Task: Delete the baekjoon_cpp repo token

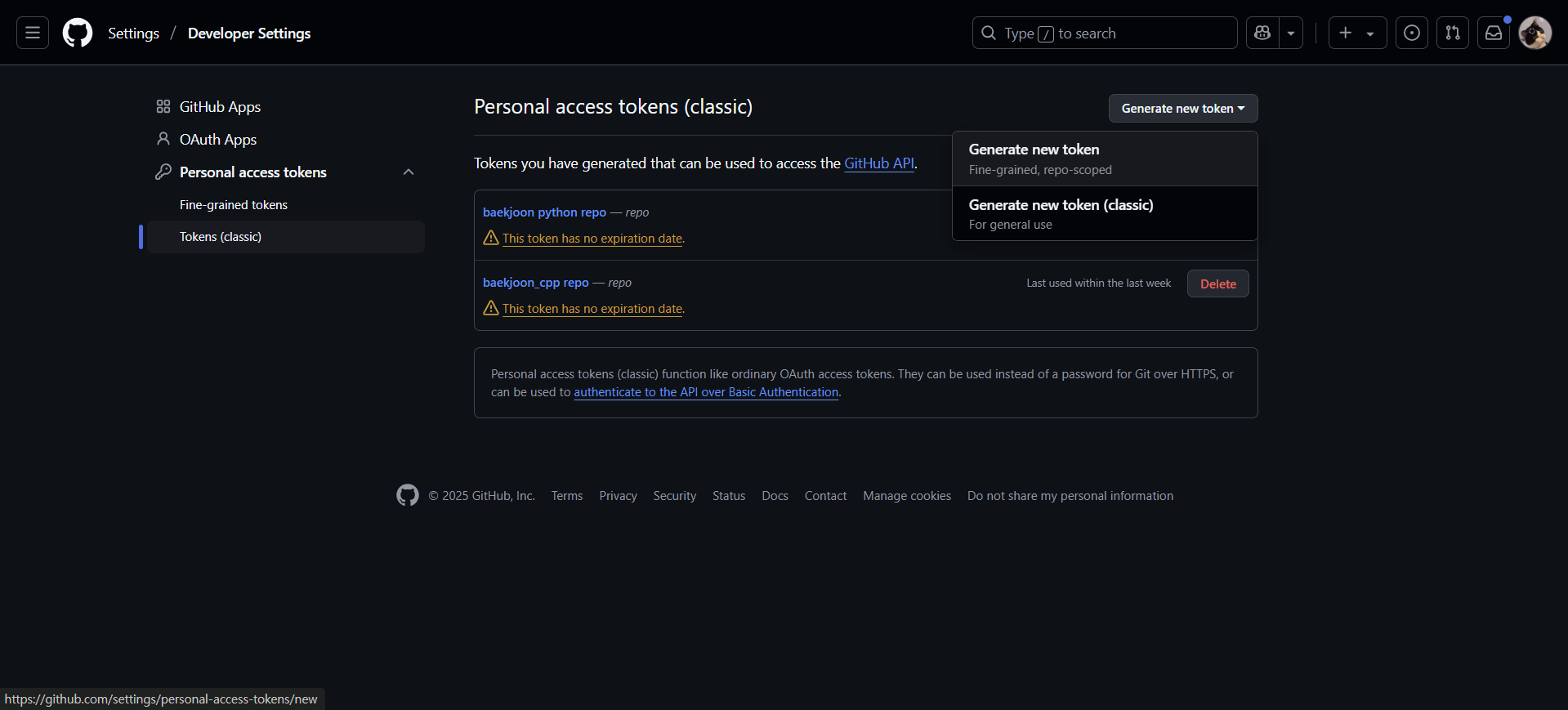Action: 1217,284
